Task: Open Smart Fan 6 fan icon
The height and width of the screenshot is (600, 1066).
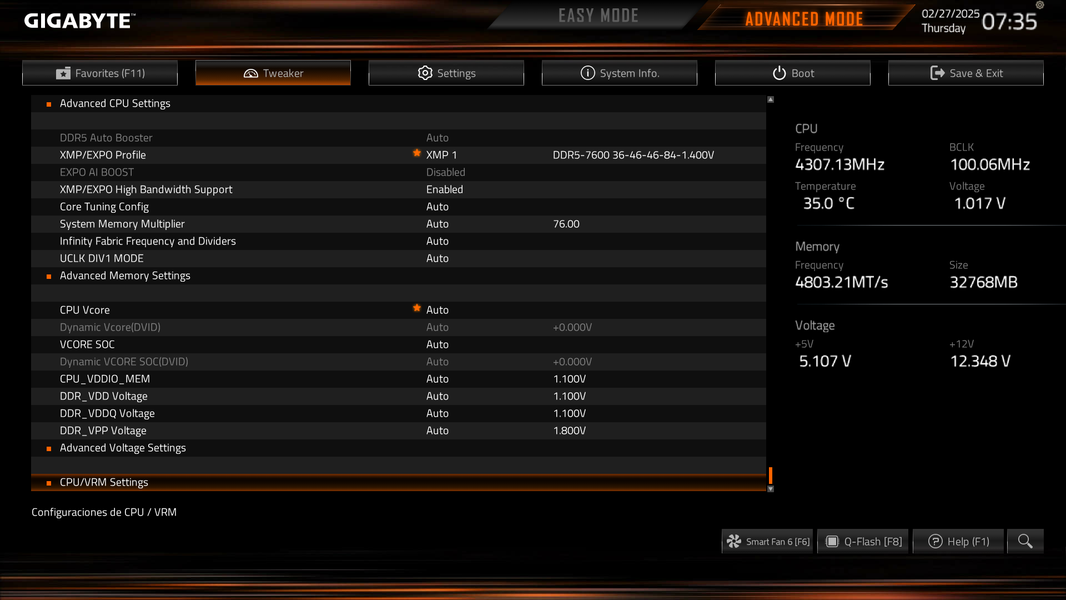Action: pos(734,542)
